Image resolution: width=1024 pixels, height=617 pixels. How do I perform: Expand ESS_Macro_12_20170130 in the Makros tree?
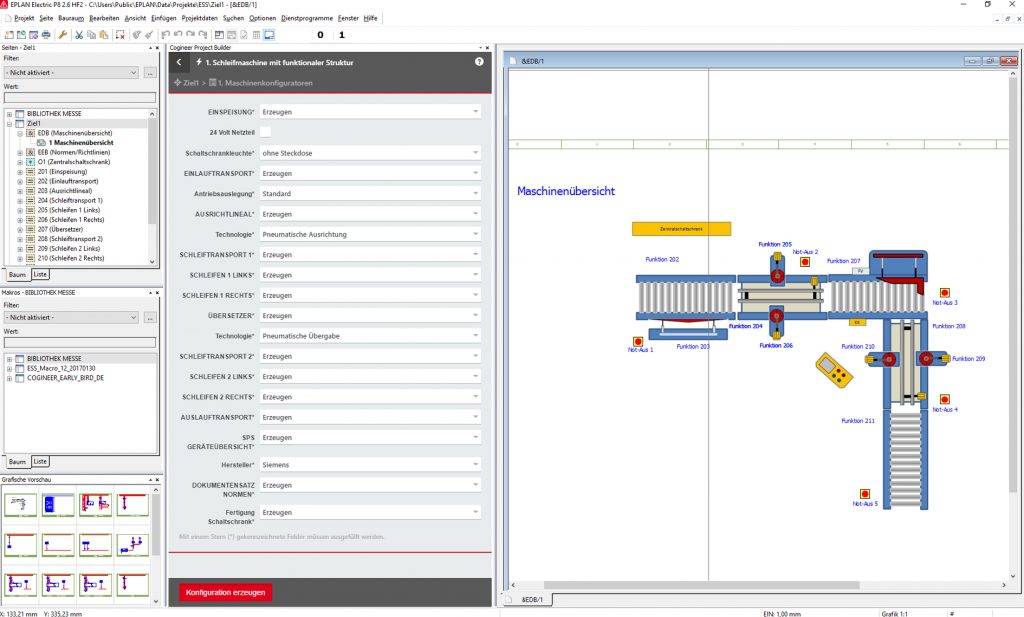[9, 368]
